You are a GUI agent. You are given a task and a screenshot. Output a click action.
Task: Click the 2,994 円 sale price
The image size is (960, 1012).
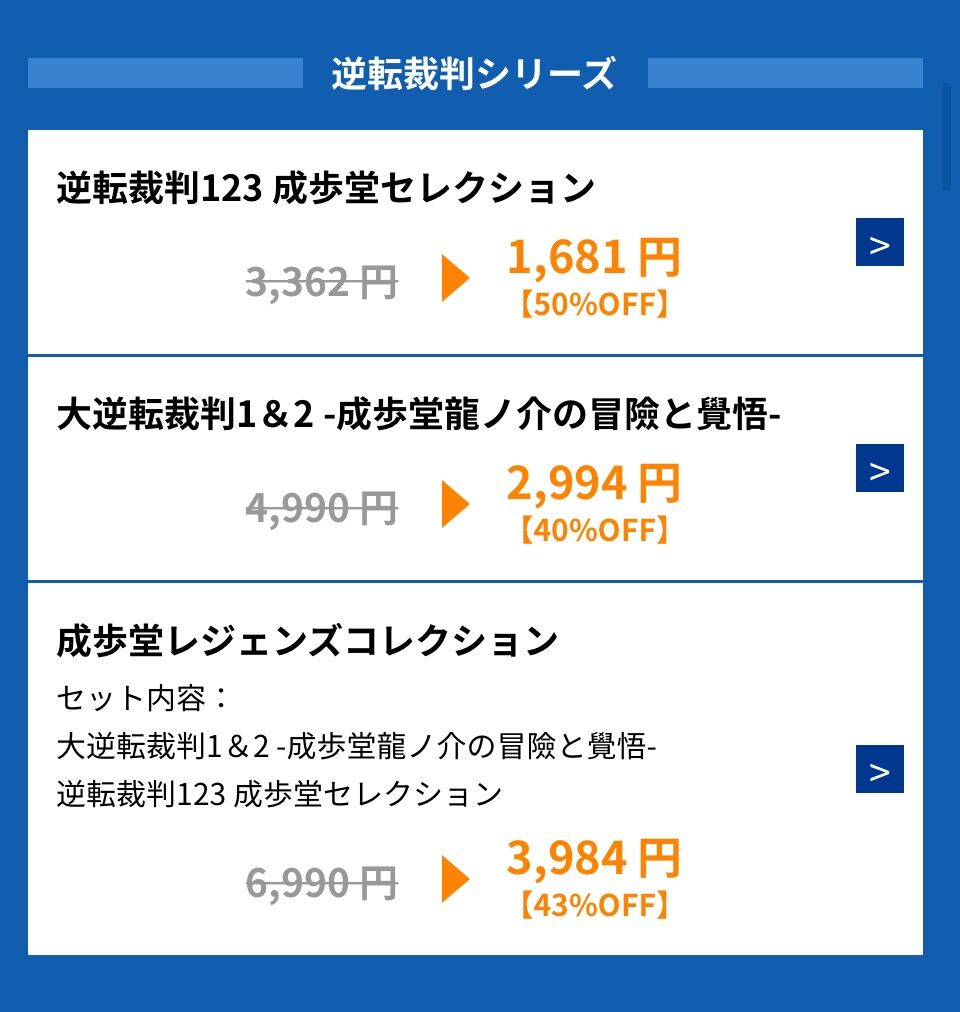click(x=593, y=483)
